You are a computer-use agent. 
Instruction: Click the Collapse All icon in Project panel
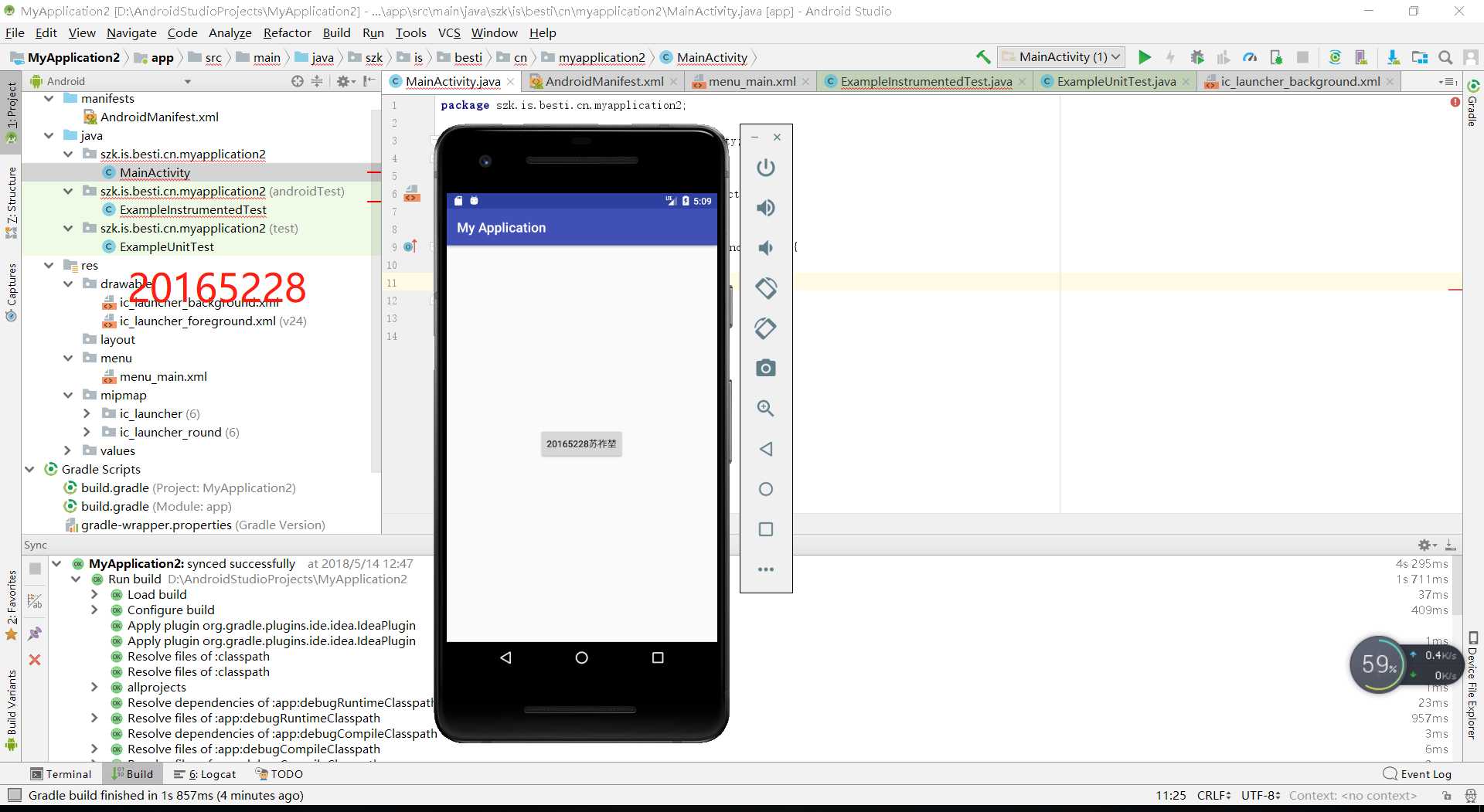point(317,81)
